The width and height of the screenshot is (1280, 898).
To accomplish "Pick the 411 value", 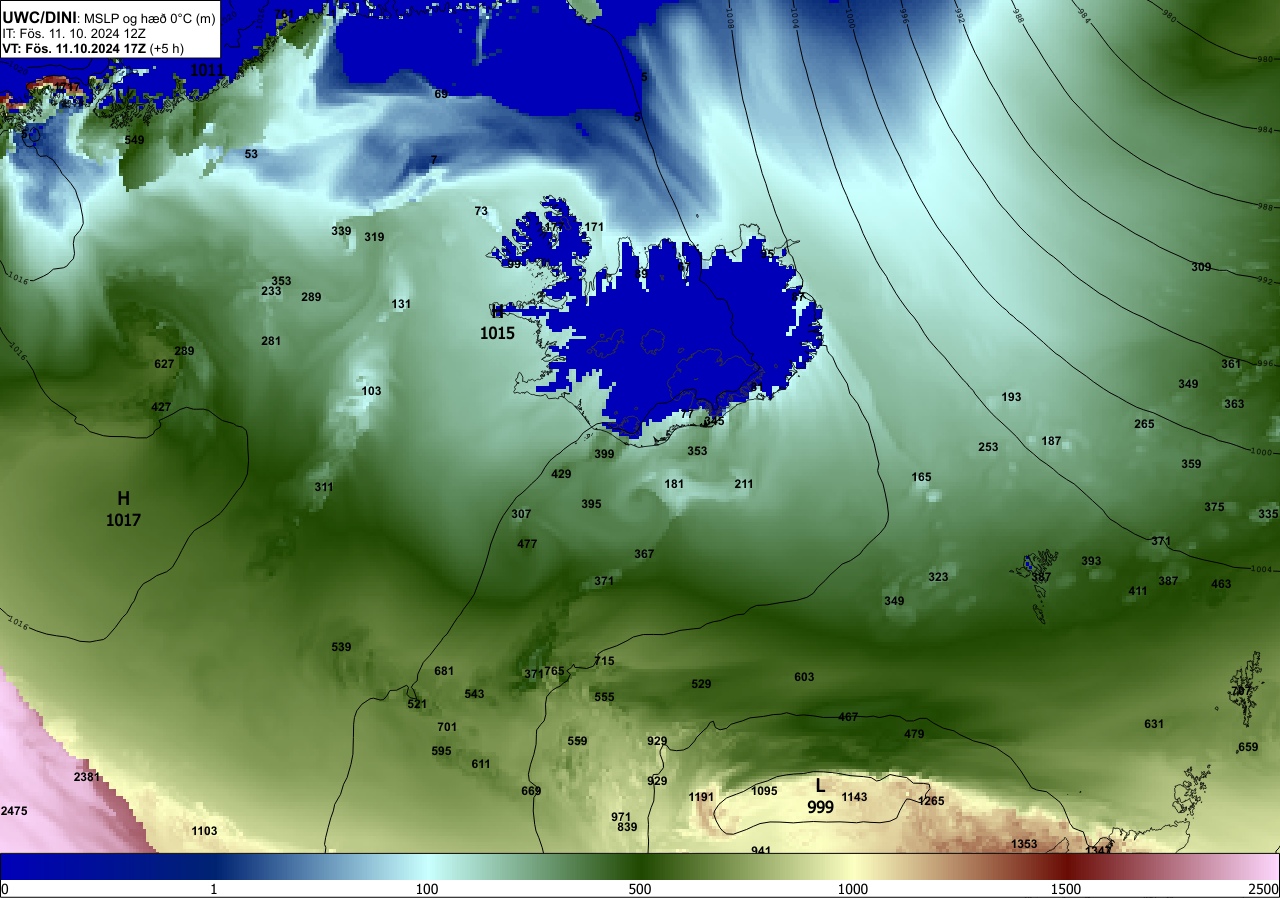I will 1138,591.
